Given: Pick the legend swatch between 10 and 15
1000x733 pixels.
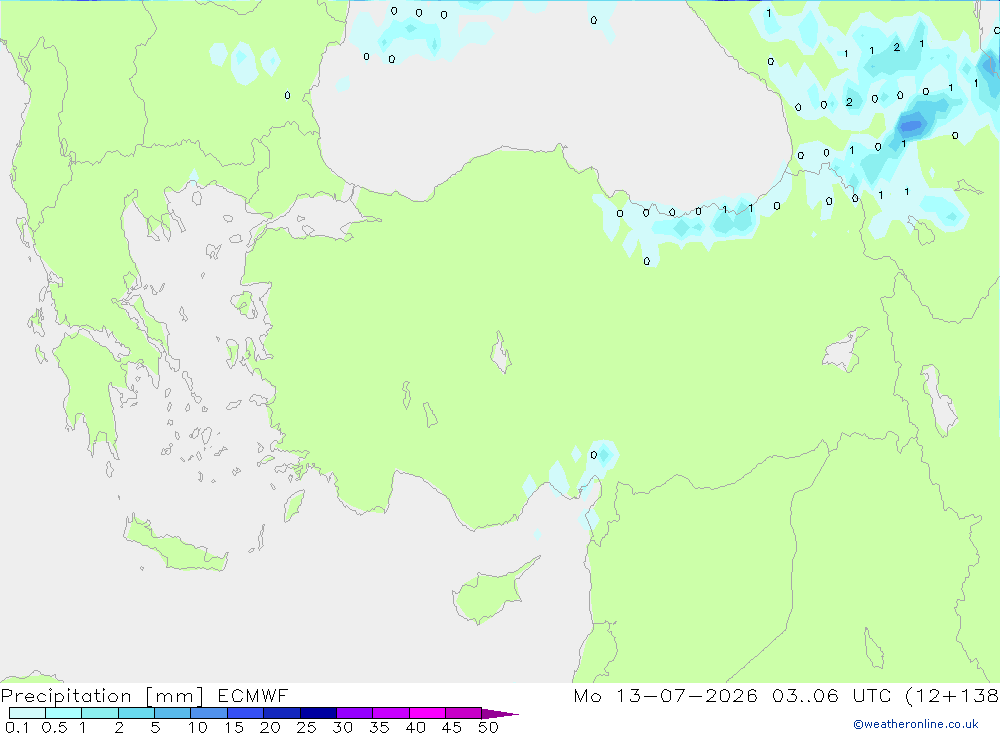Looking at the screenshot, I should click(209, 713).
